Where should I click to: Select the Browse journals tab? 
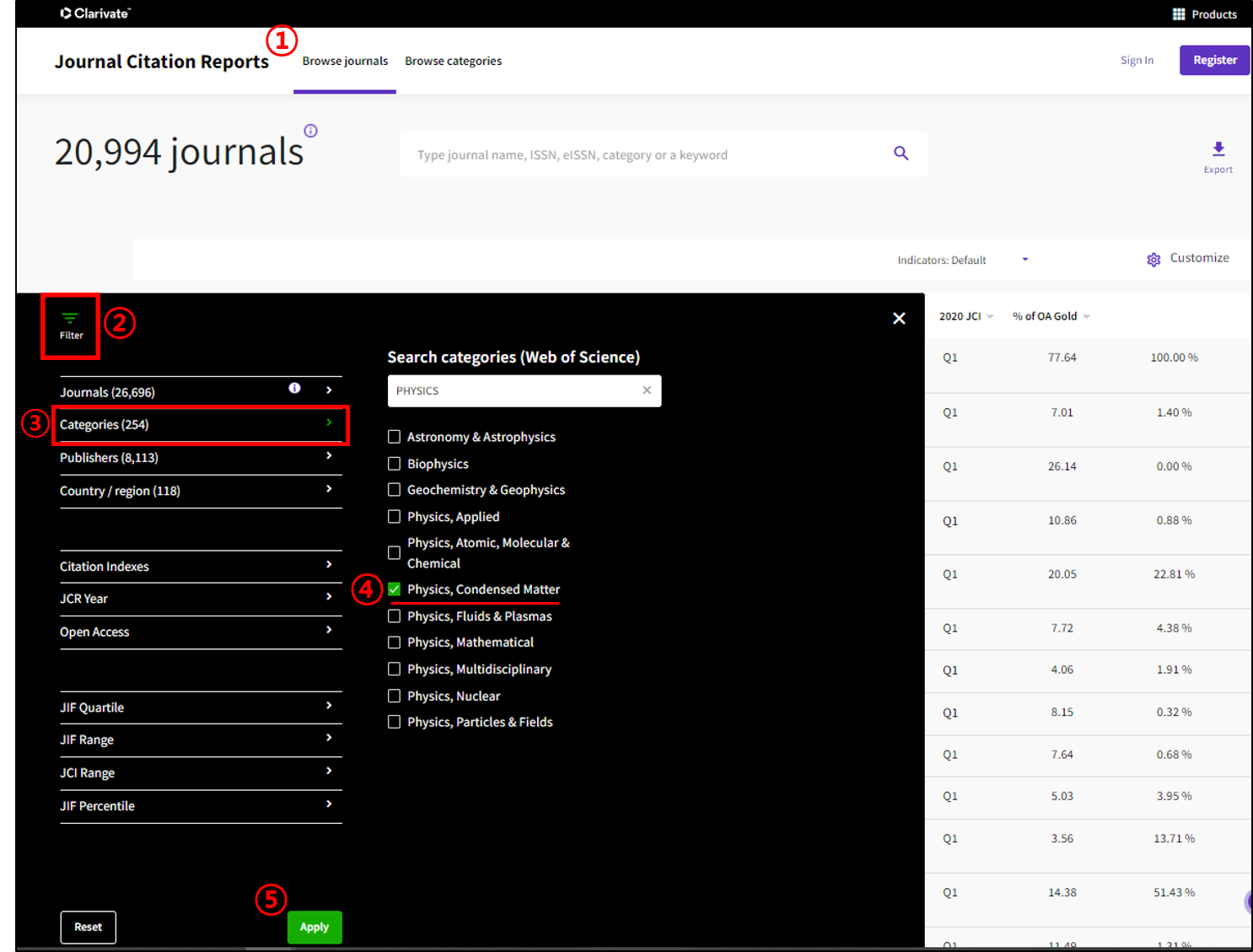point(345,62)
